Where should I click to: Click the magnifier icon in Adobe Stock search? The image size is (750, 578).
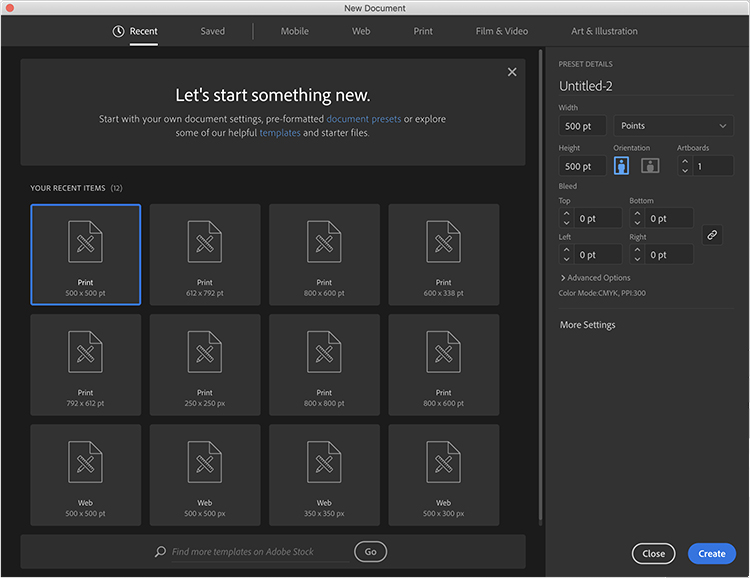point(160,552)
